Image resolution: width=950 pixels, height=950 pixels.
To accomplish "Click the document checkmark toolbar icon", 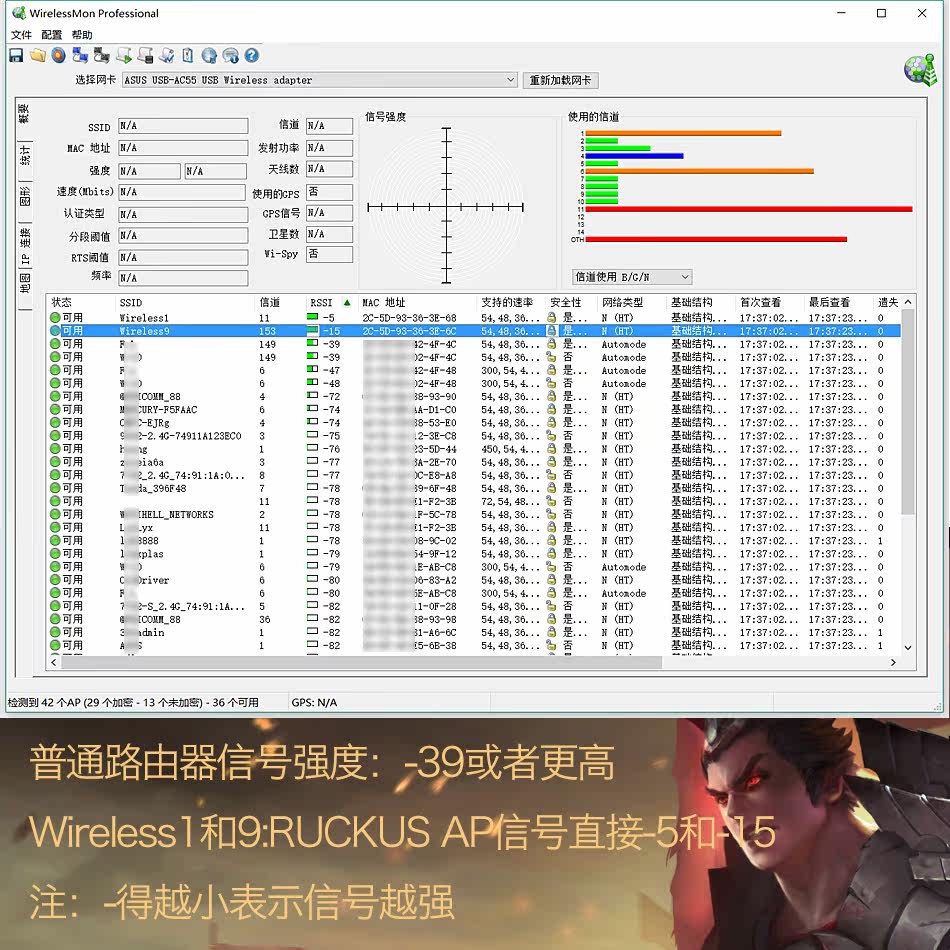I will 167,56.
